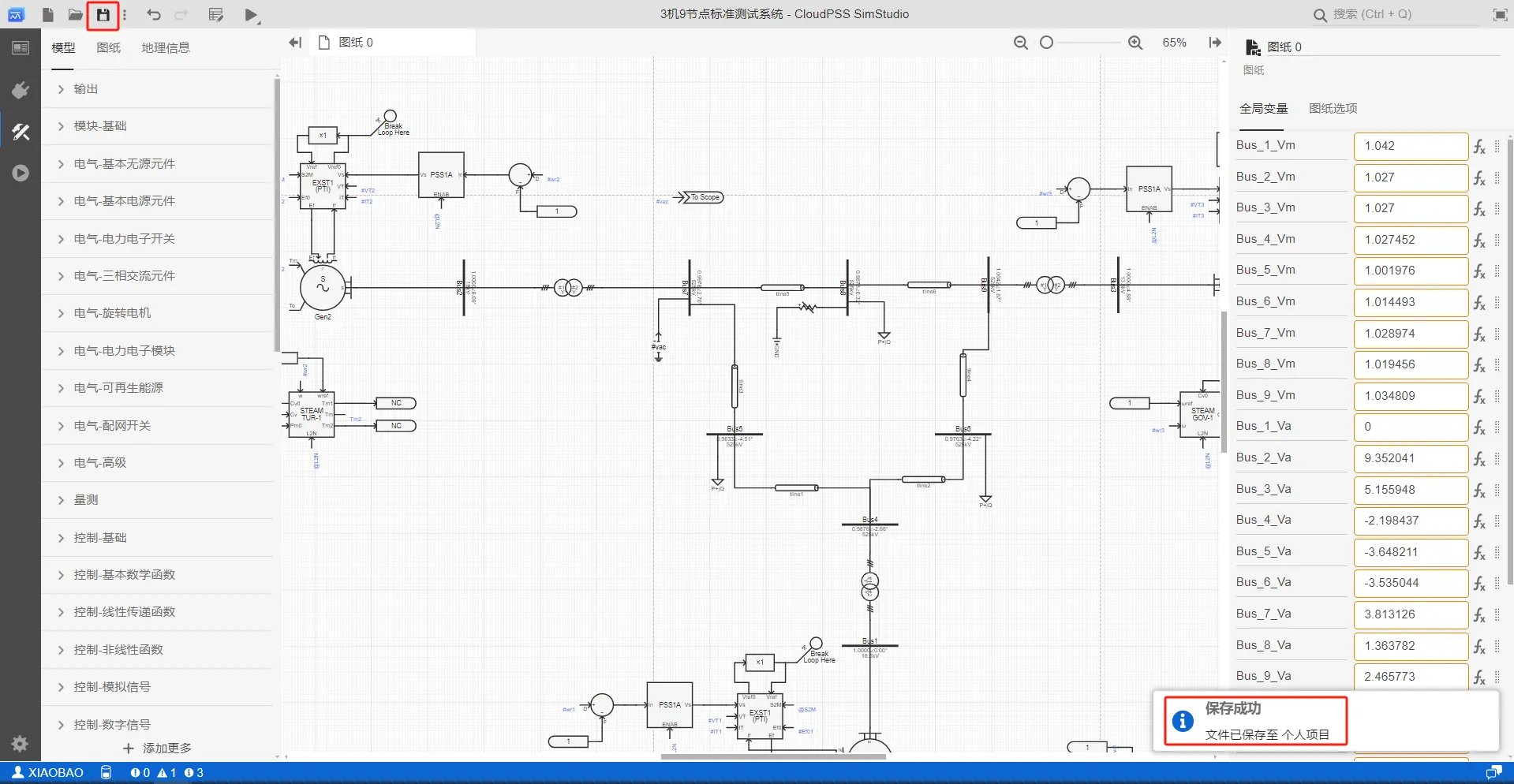
Task: Collapse the right panel with arrow icon
Action: [x=1215, y=43]
